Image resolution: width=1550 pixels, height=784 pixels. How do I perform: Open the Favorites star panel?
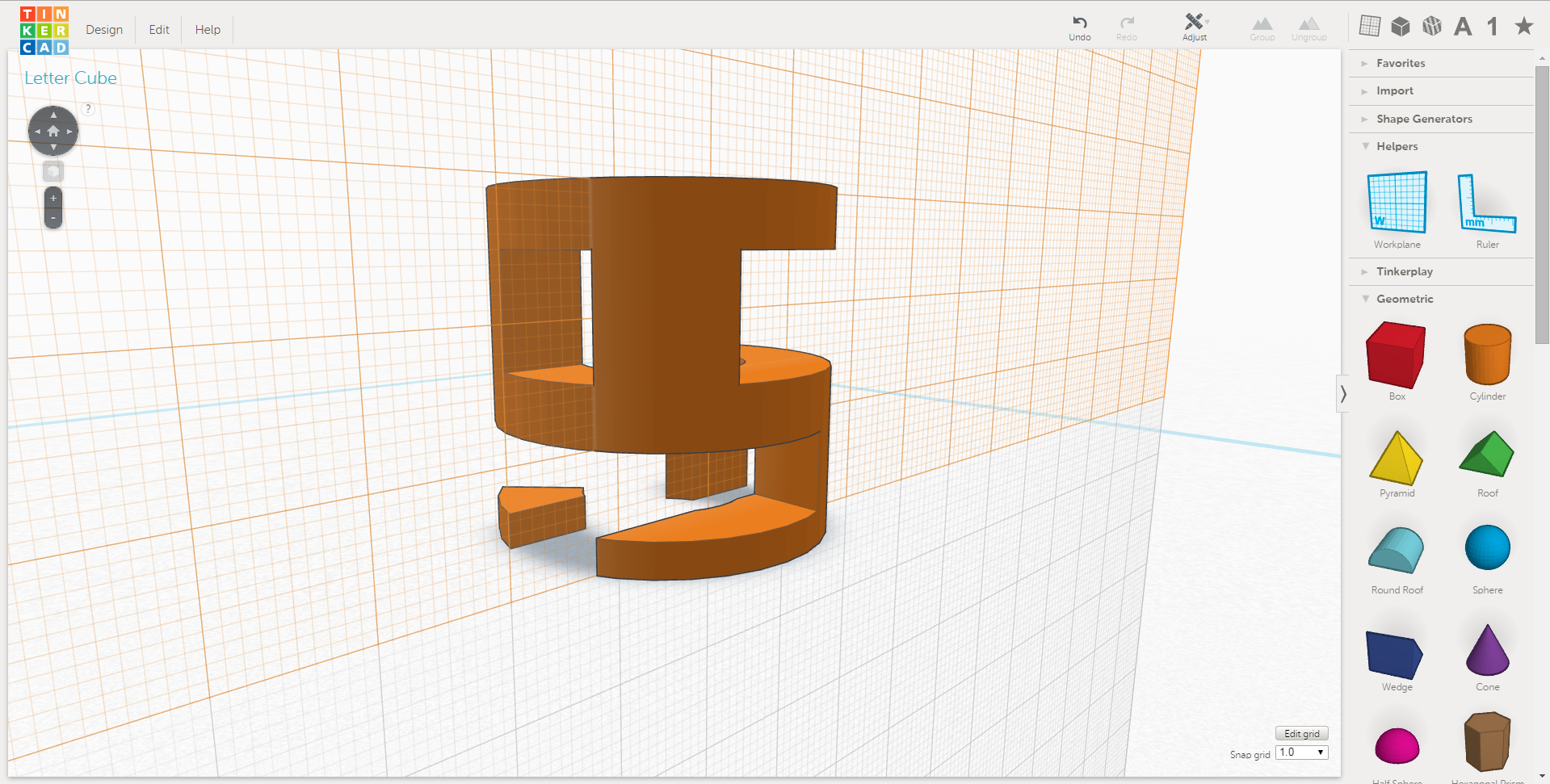coord(1523,26)
